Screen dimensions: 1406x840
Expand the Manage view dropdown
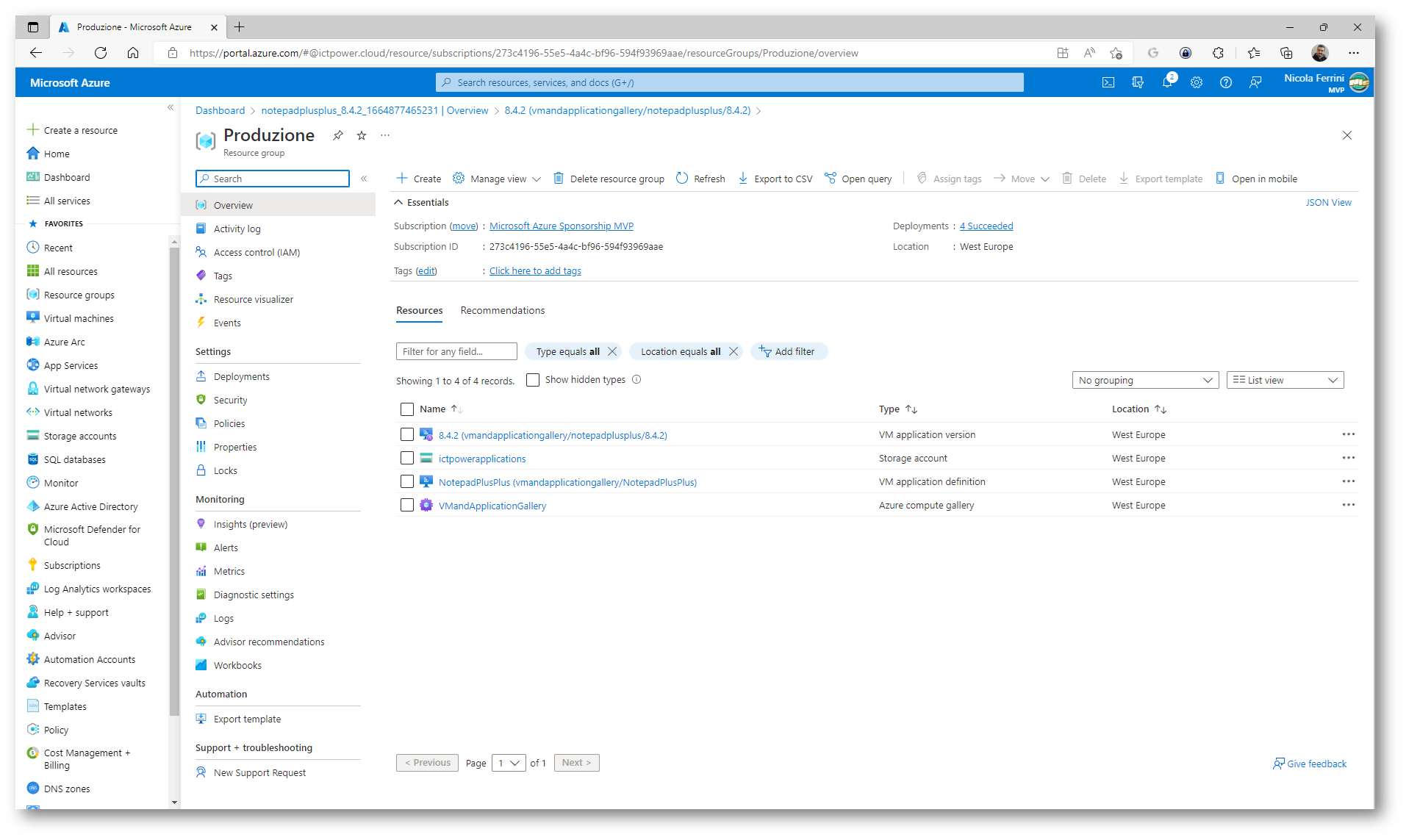(x=497, y=179)
